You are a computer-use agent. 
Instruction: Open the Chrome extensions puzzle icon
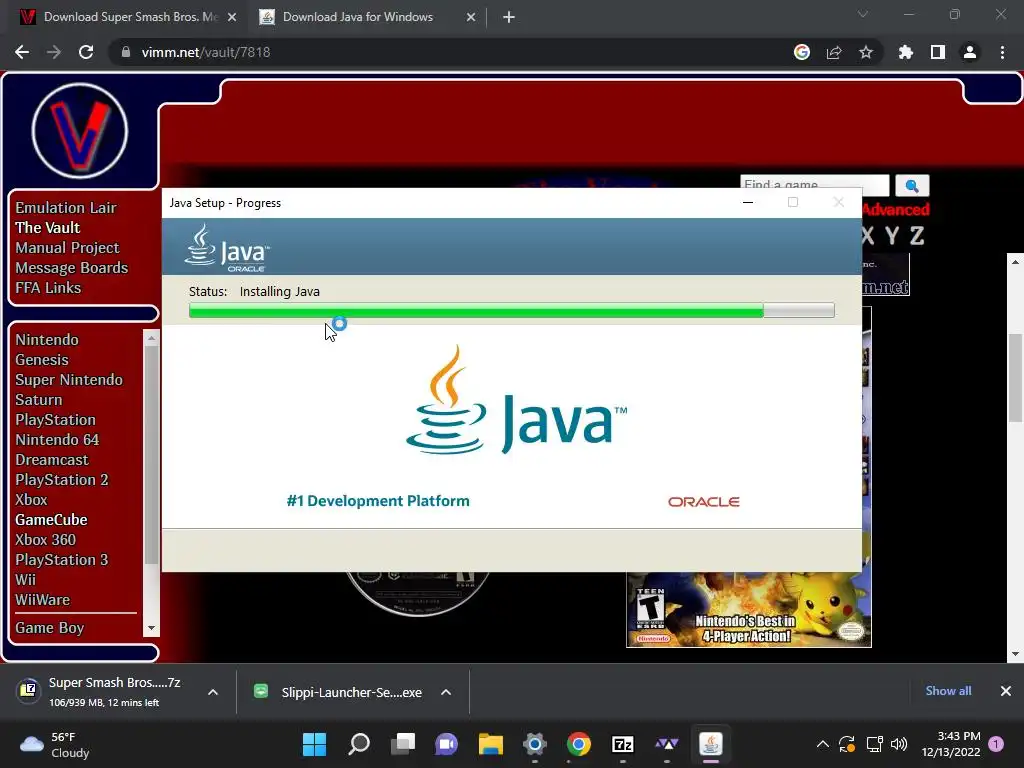(906, 52)
